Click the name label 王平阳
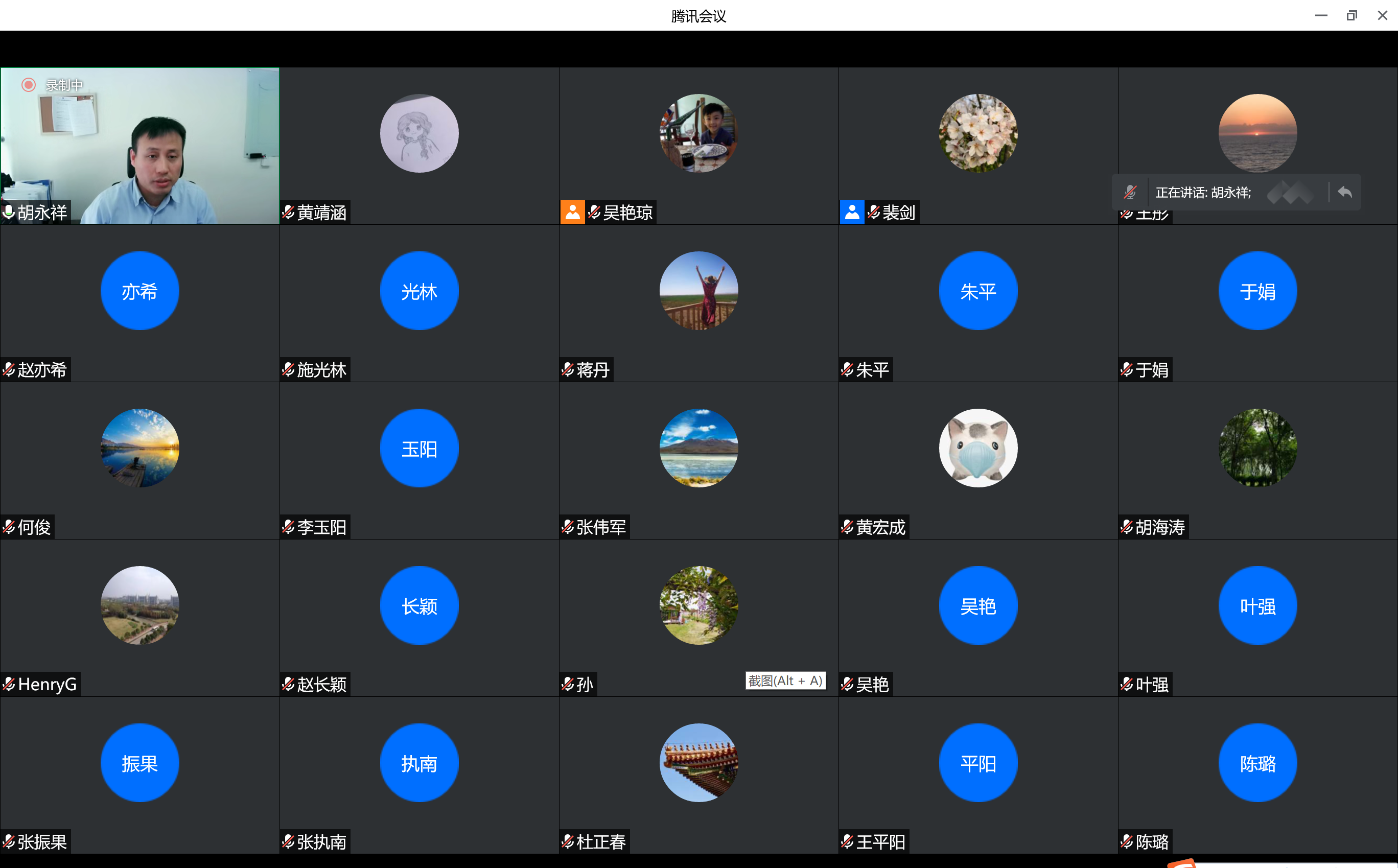Viewport: 1398px width, 868px height. (x=880, y=841)
